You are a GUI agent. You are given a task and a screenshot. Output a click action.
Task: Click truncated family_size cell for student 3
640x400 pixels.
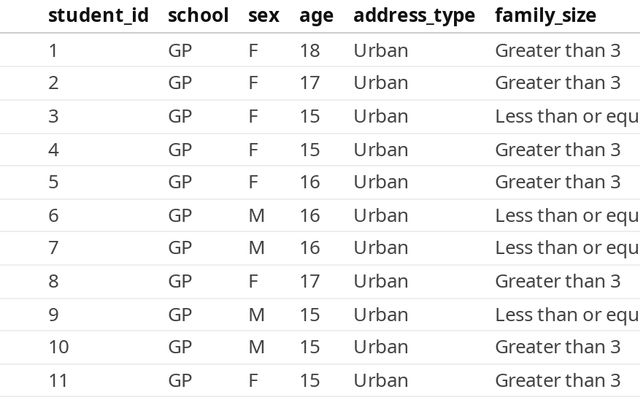point(567,118)
